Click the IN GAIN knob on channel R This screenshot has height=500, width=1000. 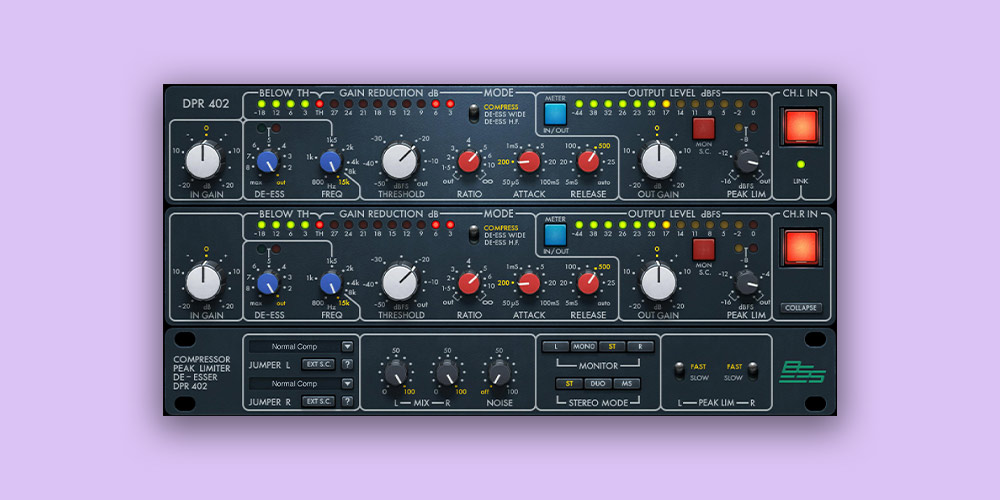pyautogui.click(x=203, y=283)
